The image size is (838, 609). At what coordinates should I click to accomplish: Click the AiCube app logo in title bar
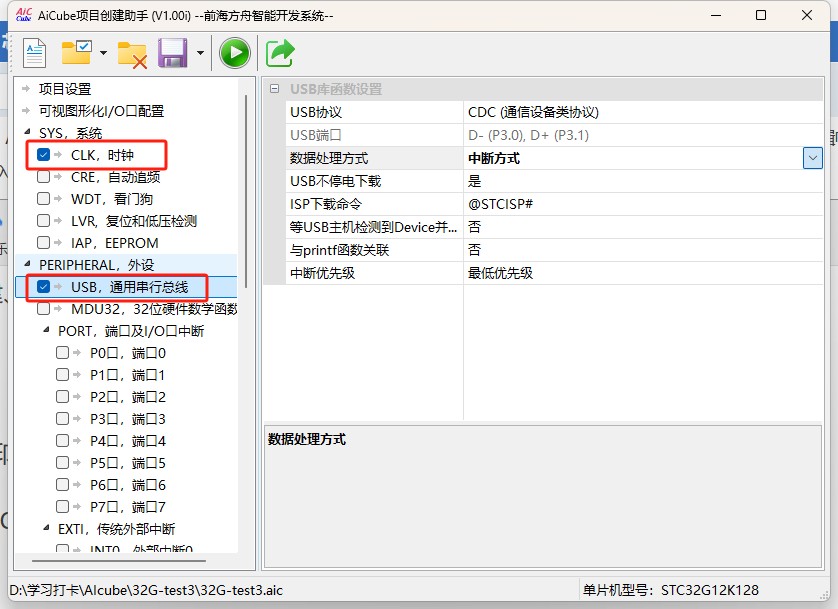point(24,15)
